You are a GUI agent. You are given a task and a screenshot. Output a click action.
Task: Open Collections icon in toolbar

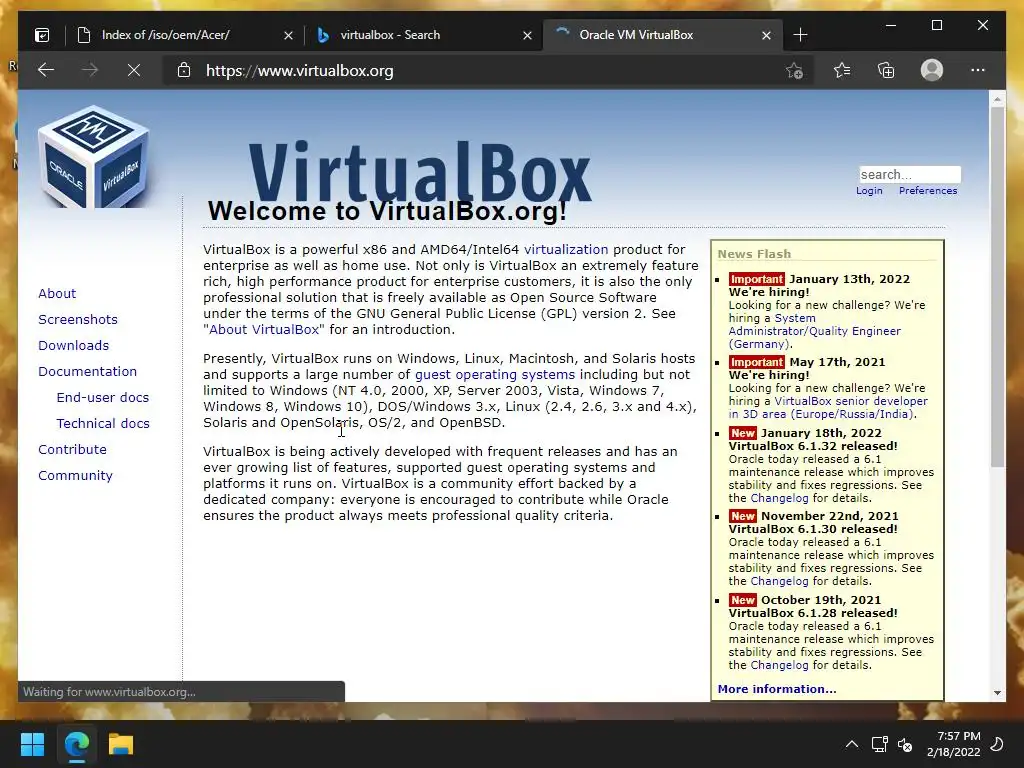886,70
